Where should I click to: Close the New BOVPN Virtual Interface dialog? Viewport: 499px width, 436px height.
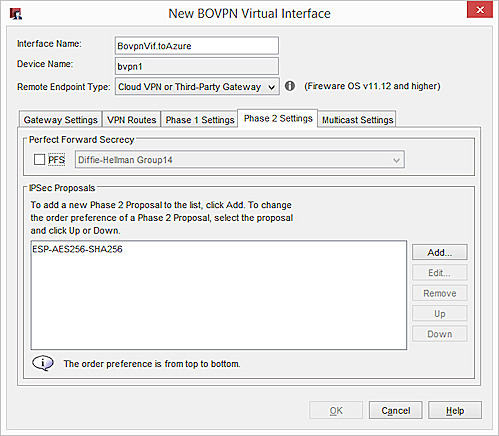point(480,10)
